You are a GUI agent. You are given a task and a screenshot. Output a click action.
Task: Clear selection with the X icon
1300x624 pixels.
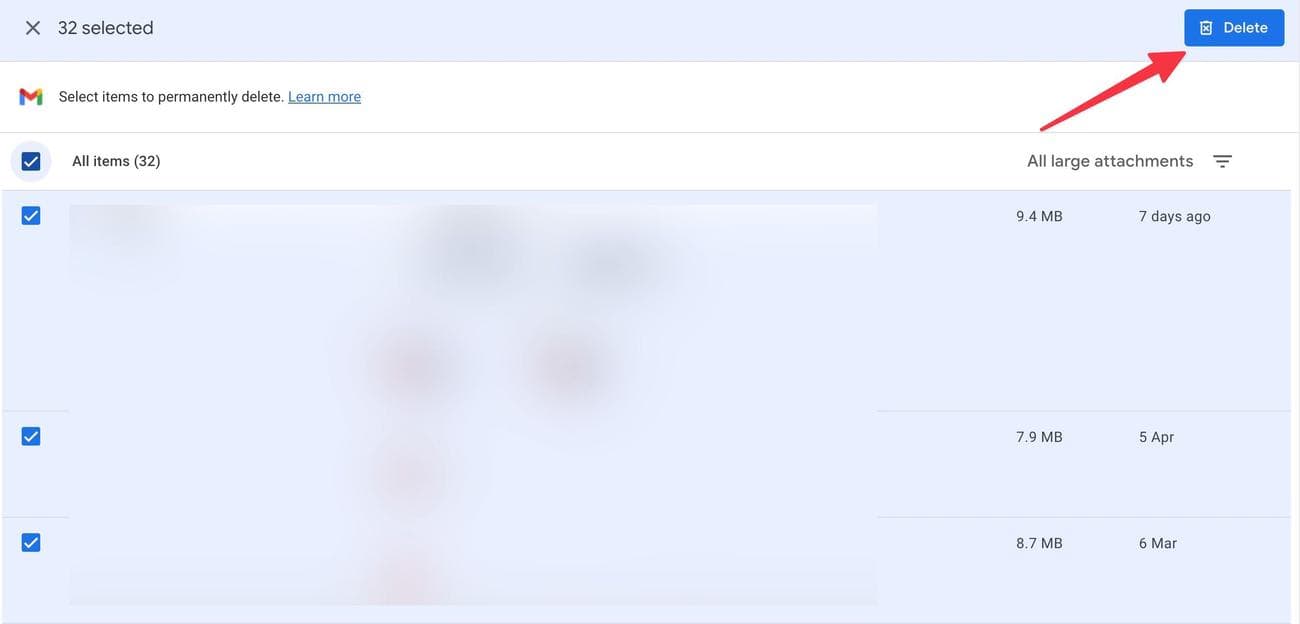point(33,28)
